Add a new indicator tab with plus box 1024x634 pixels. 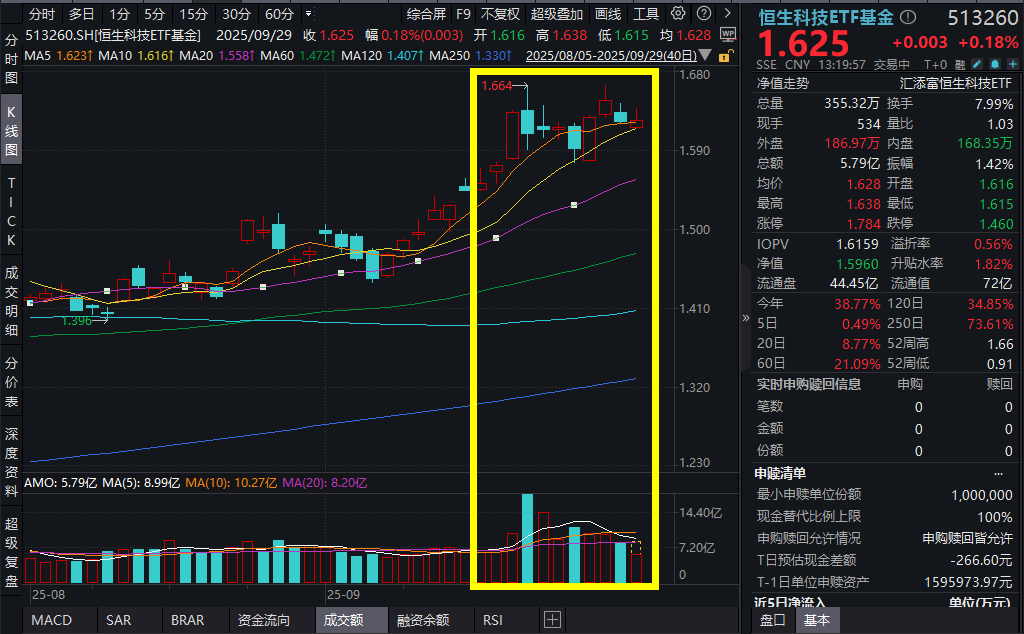pos(552,620)
